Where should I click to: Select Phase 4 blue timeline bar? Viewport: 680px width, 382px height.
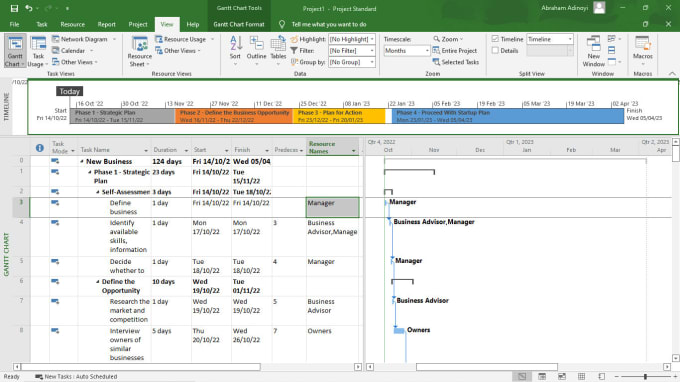click(508, 116)
